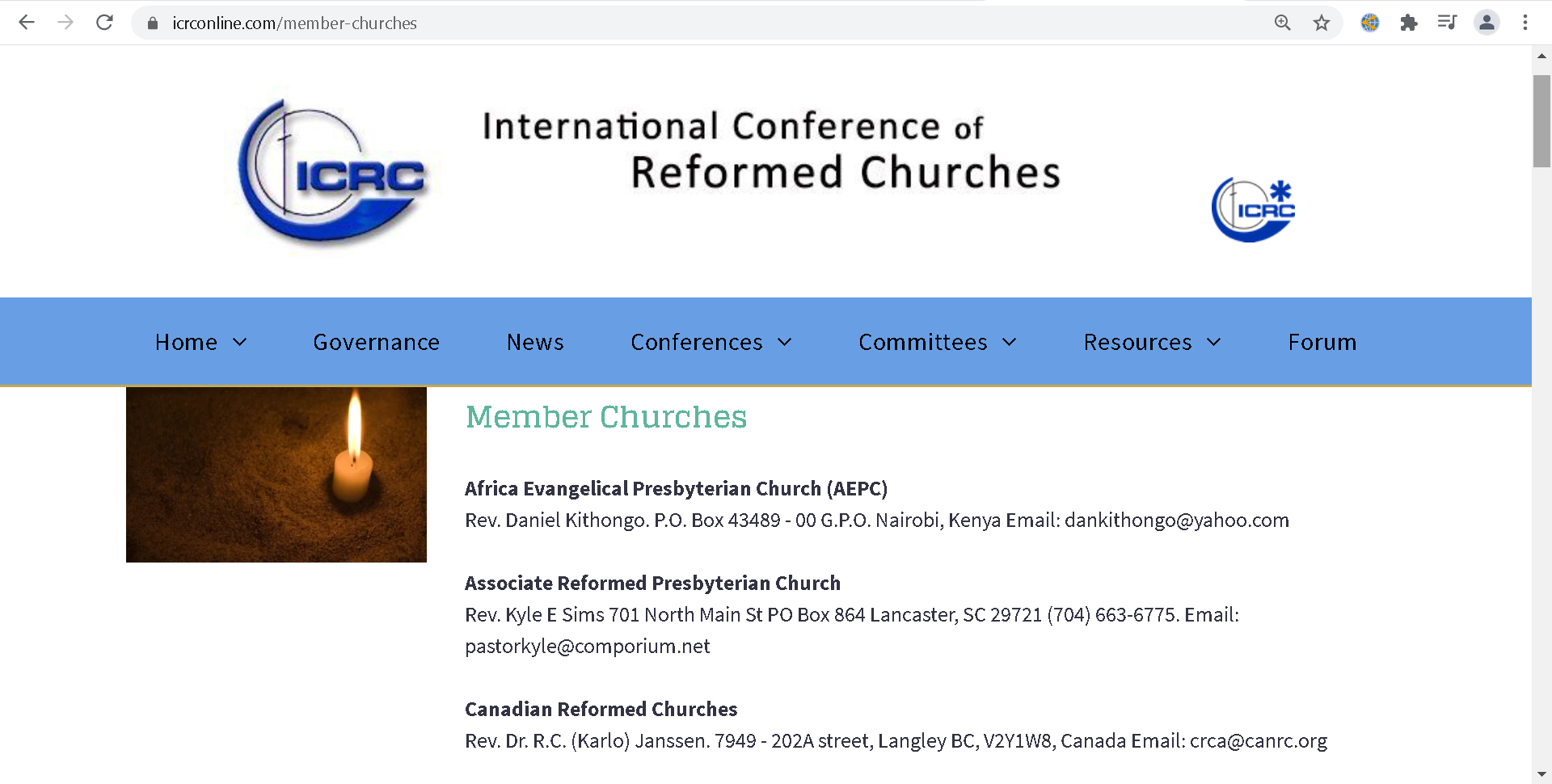Click the dankithongo@yahoo.com email text
The height and width of the screenshot is (784, 1552).
[1177, 521]
